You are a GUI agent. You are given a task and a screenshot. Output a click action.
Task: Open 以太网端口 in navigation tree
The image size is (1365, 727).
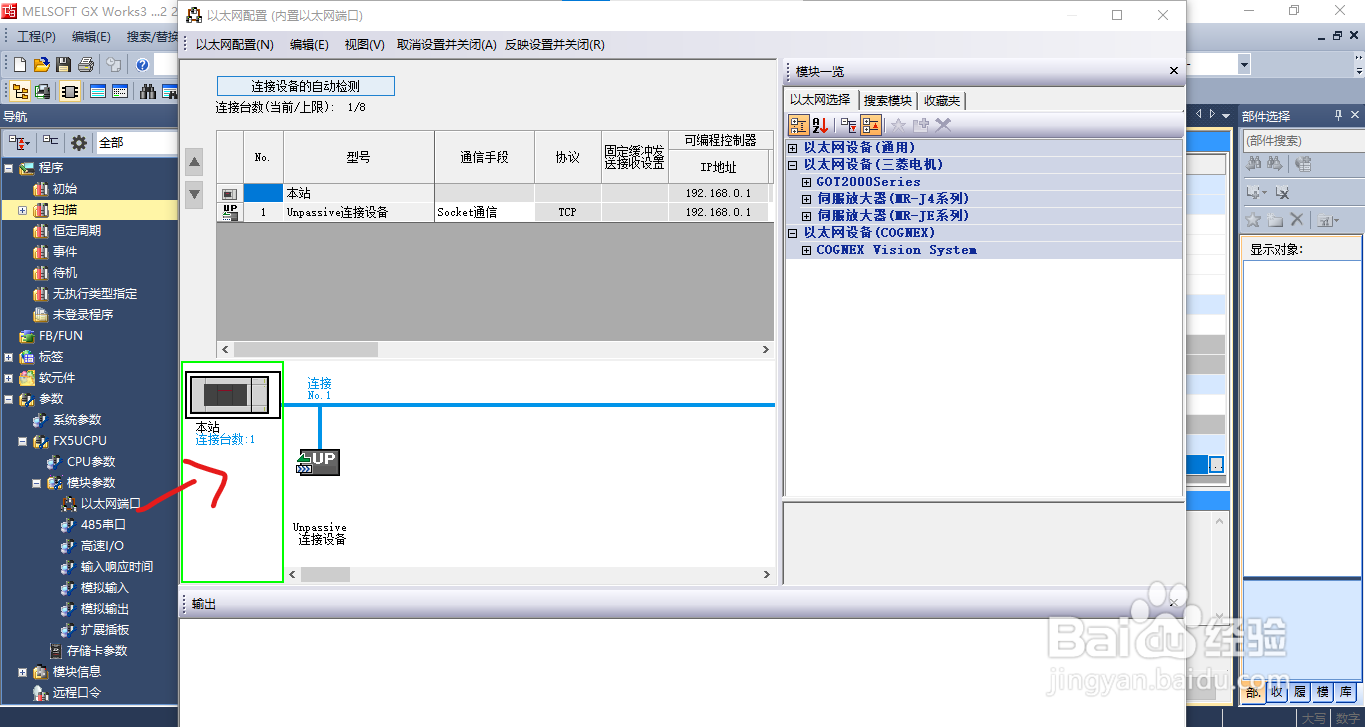110,504
